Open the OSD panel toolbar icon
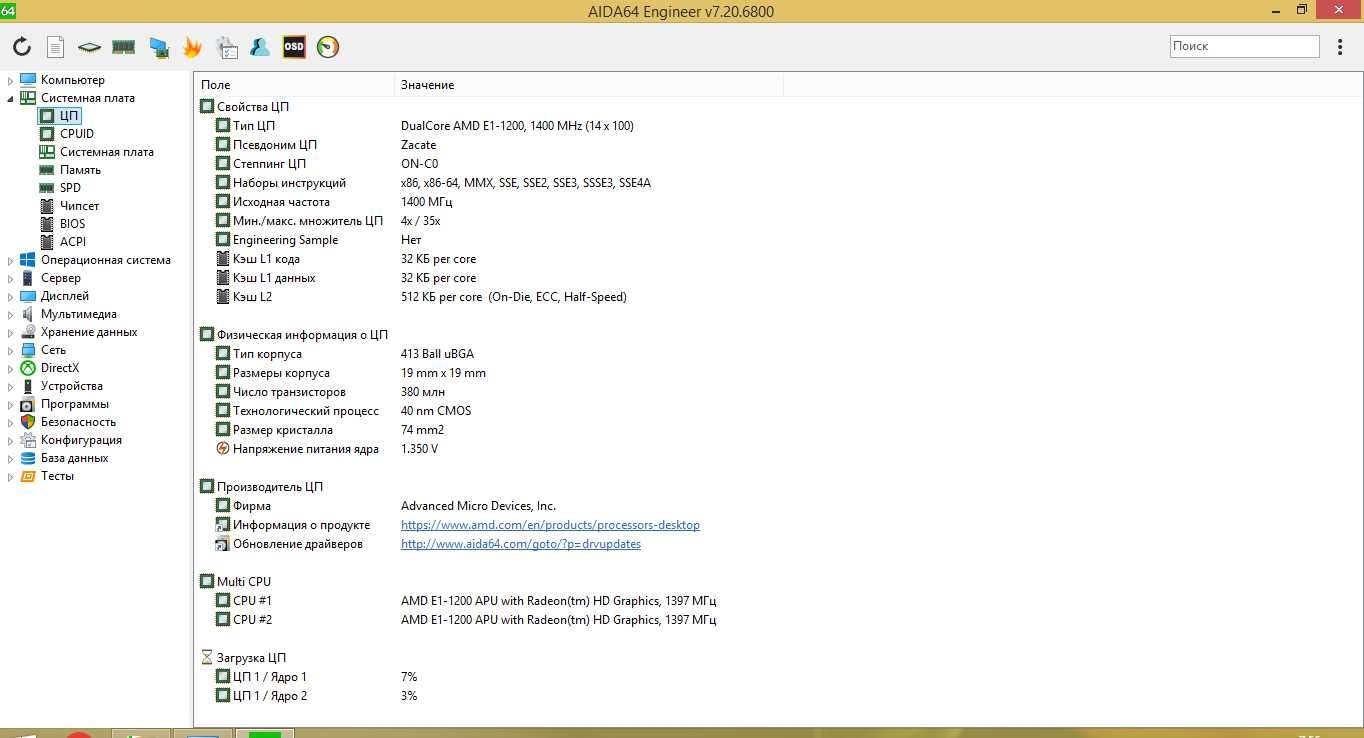The width and height of the screenshot is (1364, 738). point(294,47)
